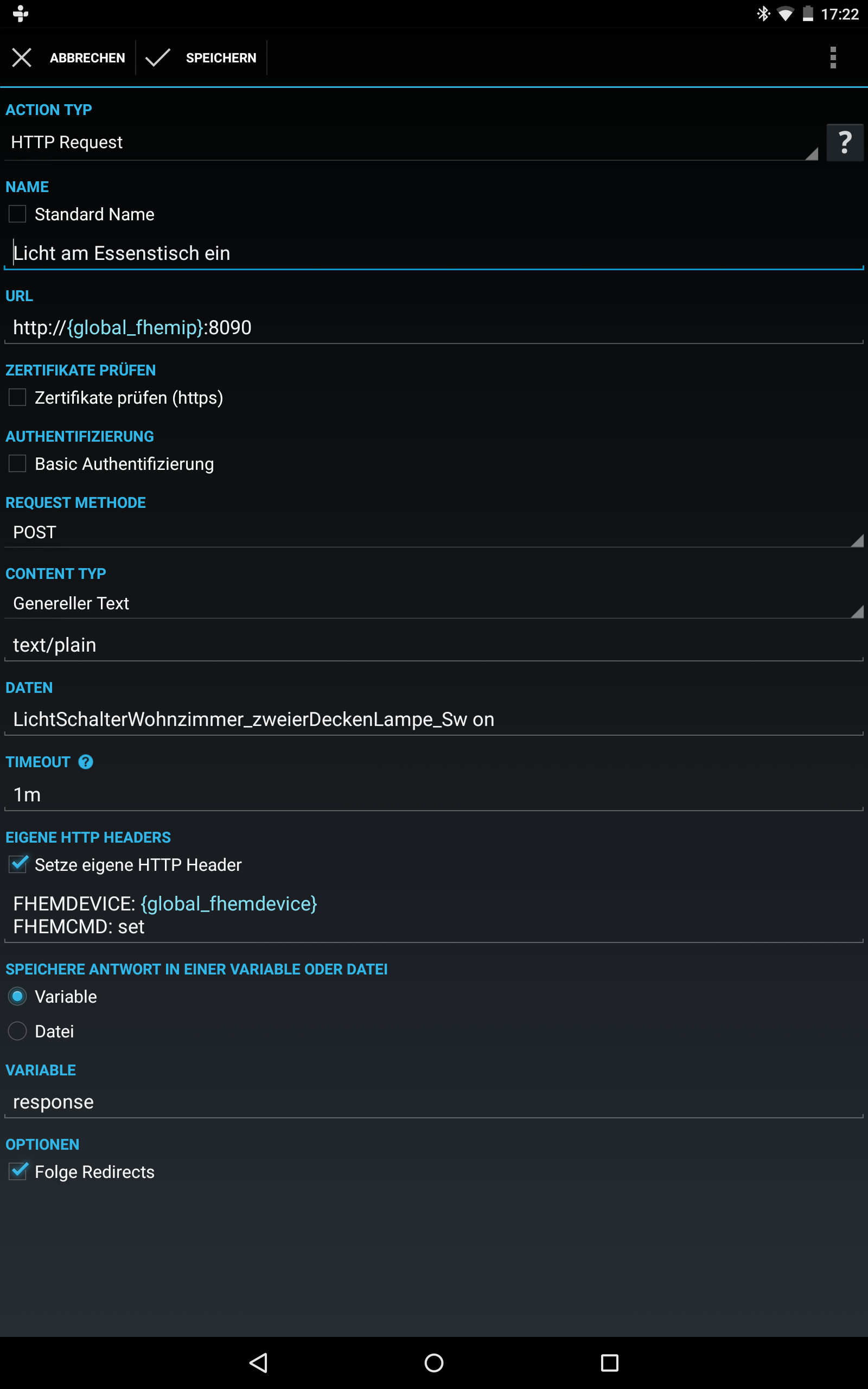The width and height of the screenshot is (868, 1389).
Task: Enable the Standard Name checkbox
Action: pos(17,214)
